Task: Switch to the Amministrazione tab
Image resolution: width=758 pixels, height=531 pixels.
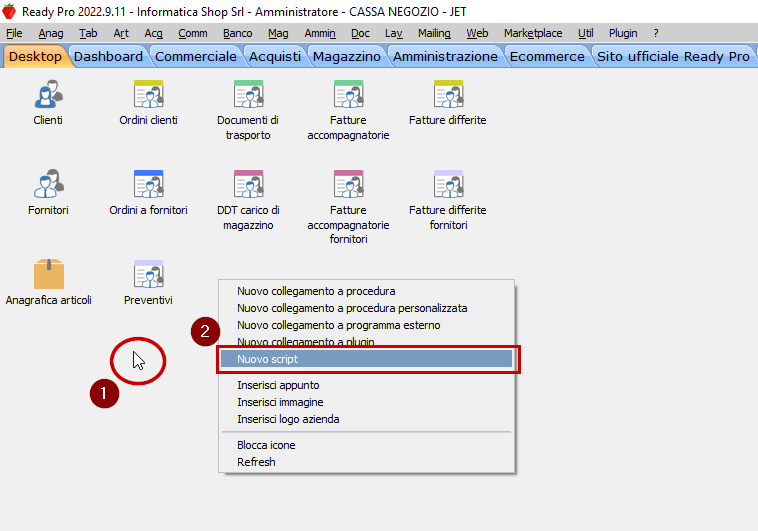Action: point(445,56)
